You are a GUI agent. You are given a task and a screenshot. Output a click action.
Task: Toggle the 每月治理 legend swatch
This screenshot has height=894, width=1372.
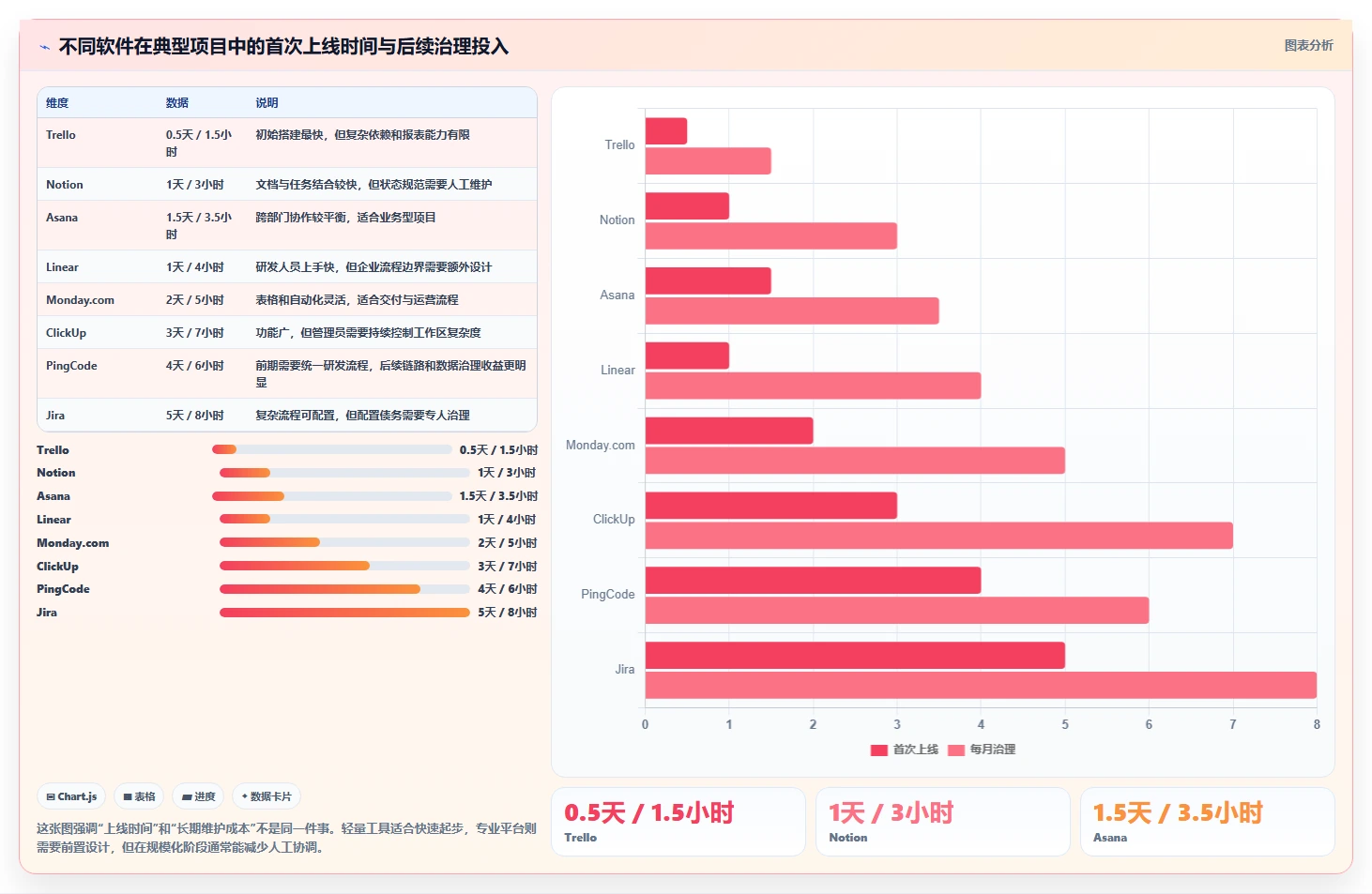(956, 750)
